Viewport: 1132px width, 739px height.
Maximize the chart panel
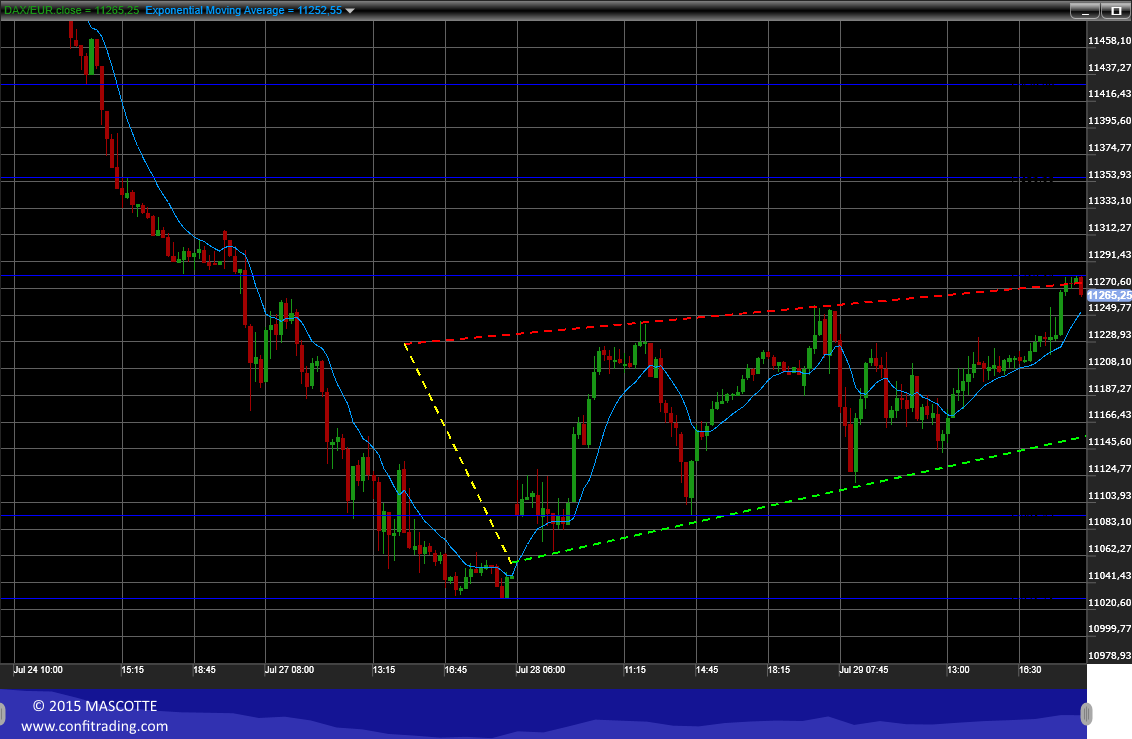(1116, 11)
